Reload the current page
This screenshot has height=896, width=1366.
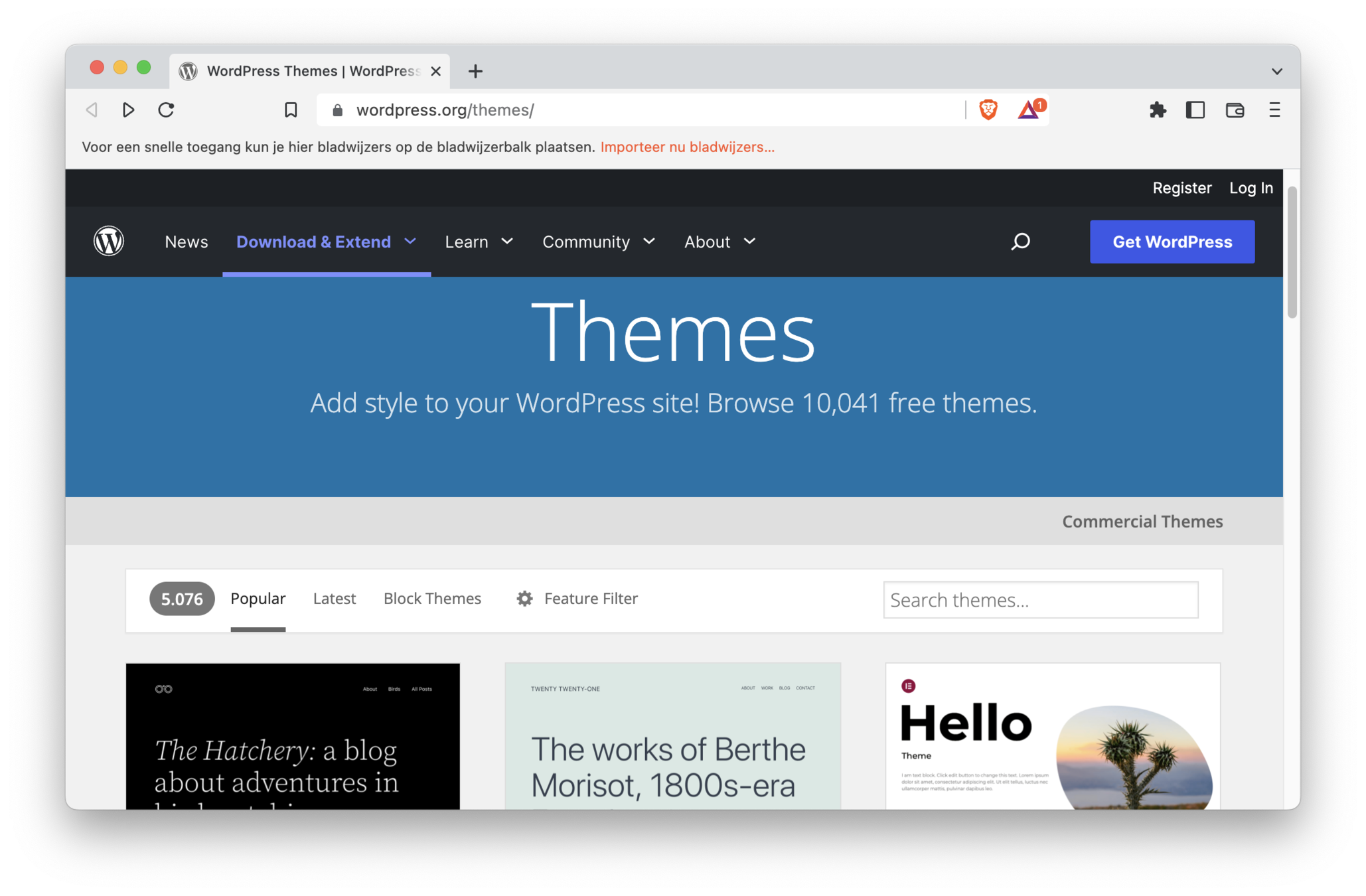(166, 110)
